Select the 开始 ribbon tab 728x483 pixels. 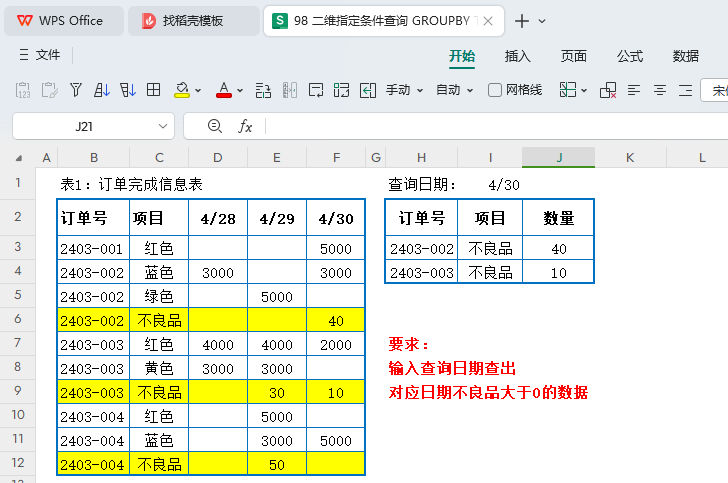point(462,56)
